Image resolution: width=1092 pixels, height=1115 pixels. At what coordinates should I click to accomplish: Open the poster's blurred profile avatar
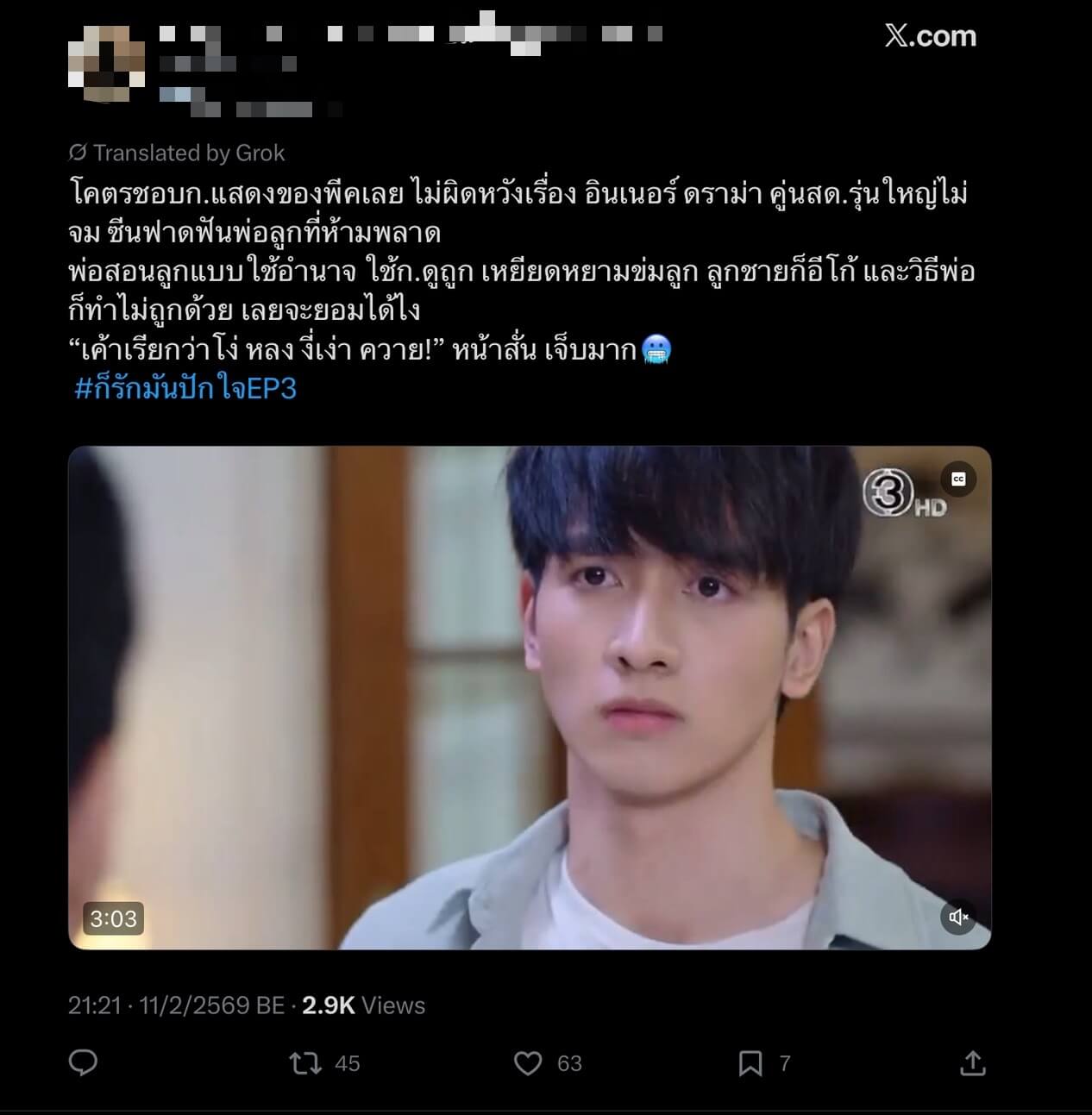(106, 62)
